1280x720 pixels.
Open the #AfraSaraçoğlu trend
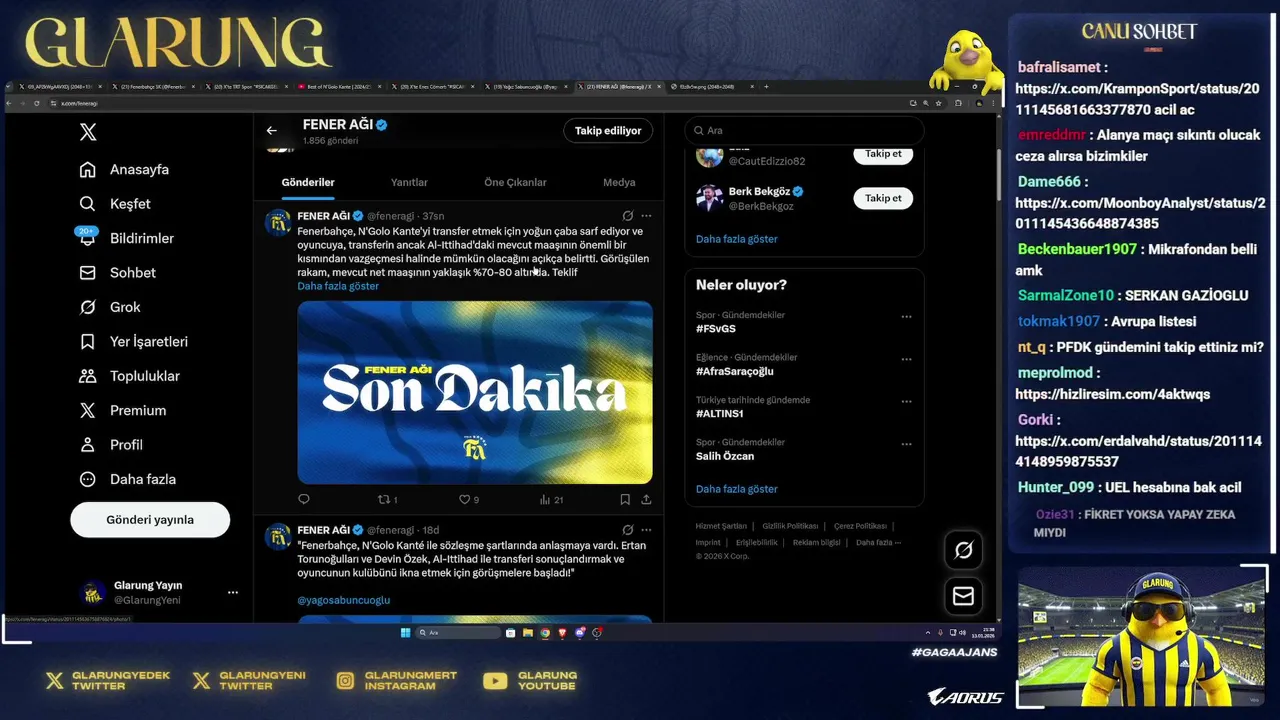pyautogui.click(x=735, y=371)
